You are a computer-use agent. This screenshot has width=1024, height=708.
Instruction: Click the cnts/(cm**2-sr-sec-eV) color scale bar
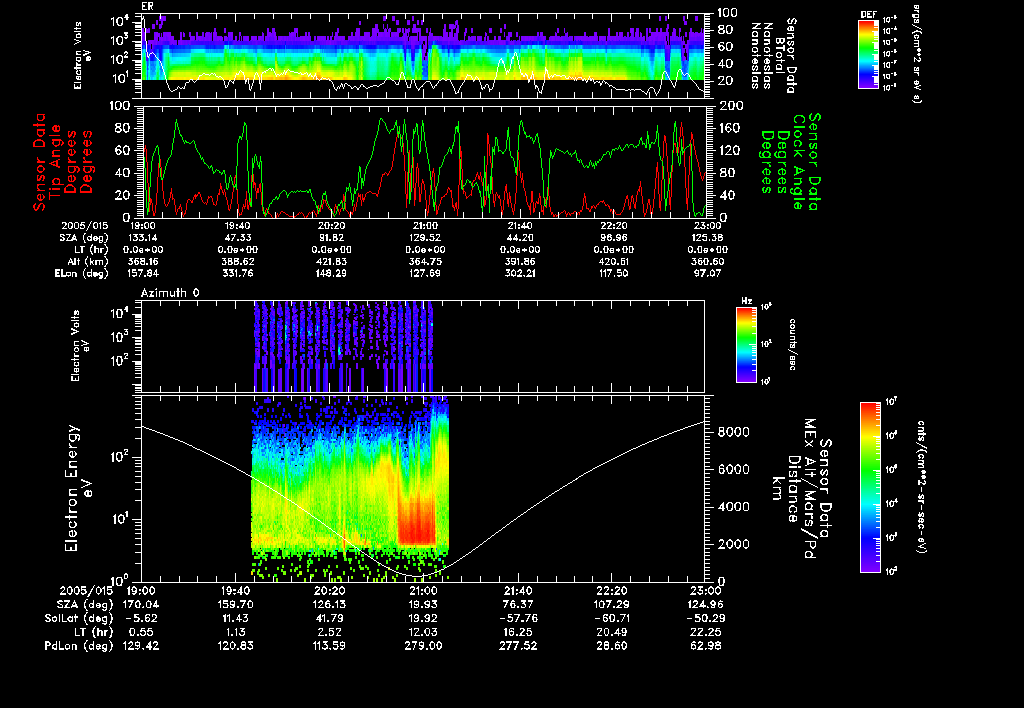[870, 487]
